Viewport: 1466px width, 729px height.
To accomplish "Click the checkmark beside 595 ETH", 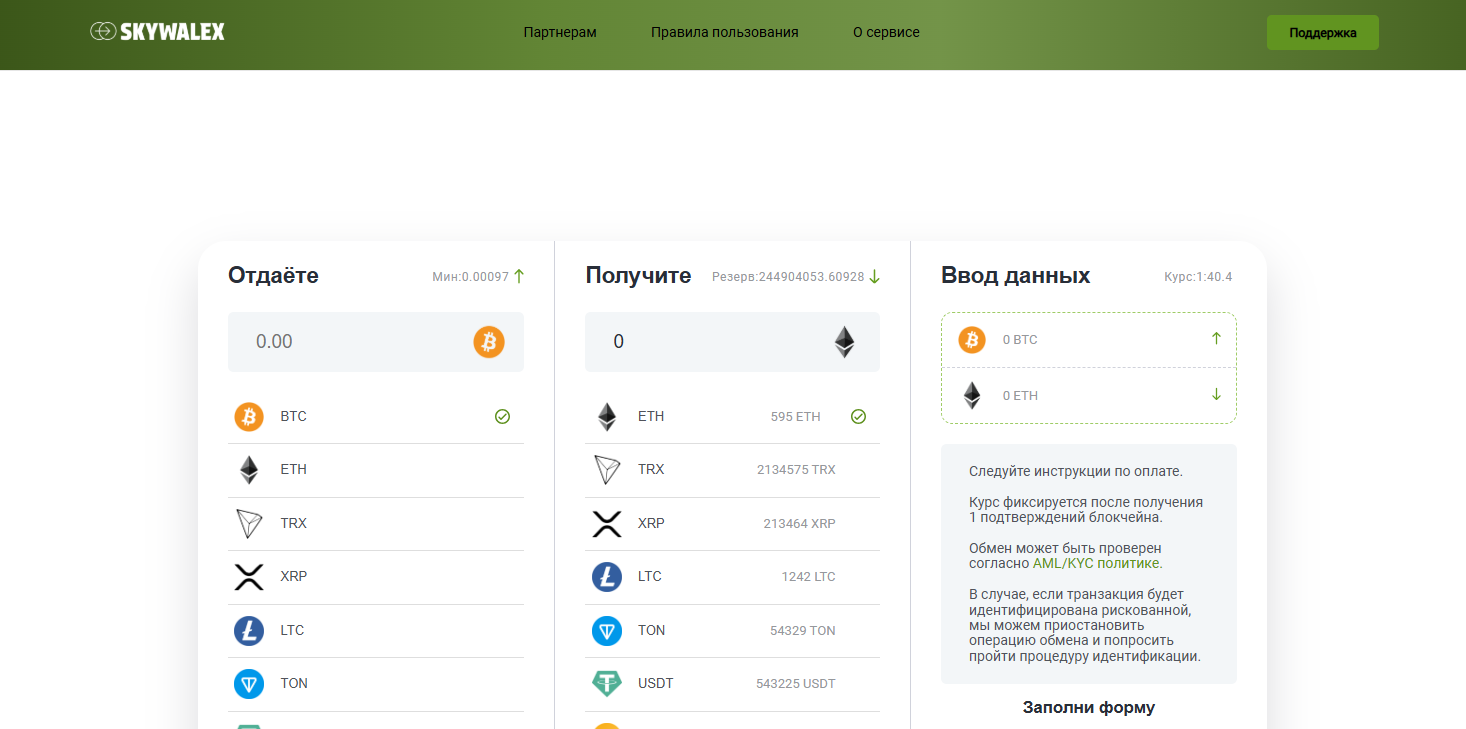I will 858,417.
